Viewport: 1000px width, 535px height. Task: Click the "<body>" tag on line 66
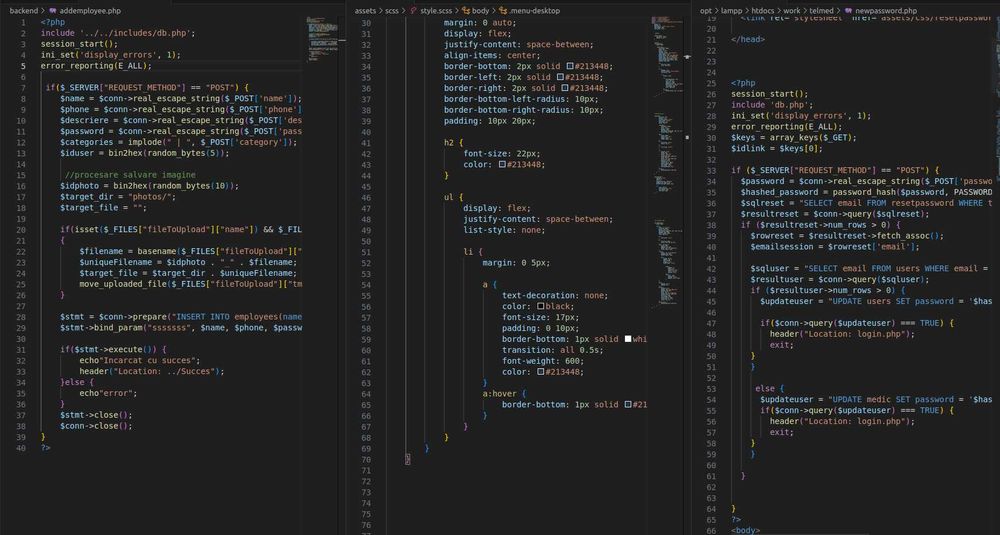point(745,531)
